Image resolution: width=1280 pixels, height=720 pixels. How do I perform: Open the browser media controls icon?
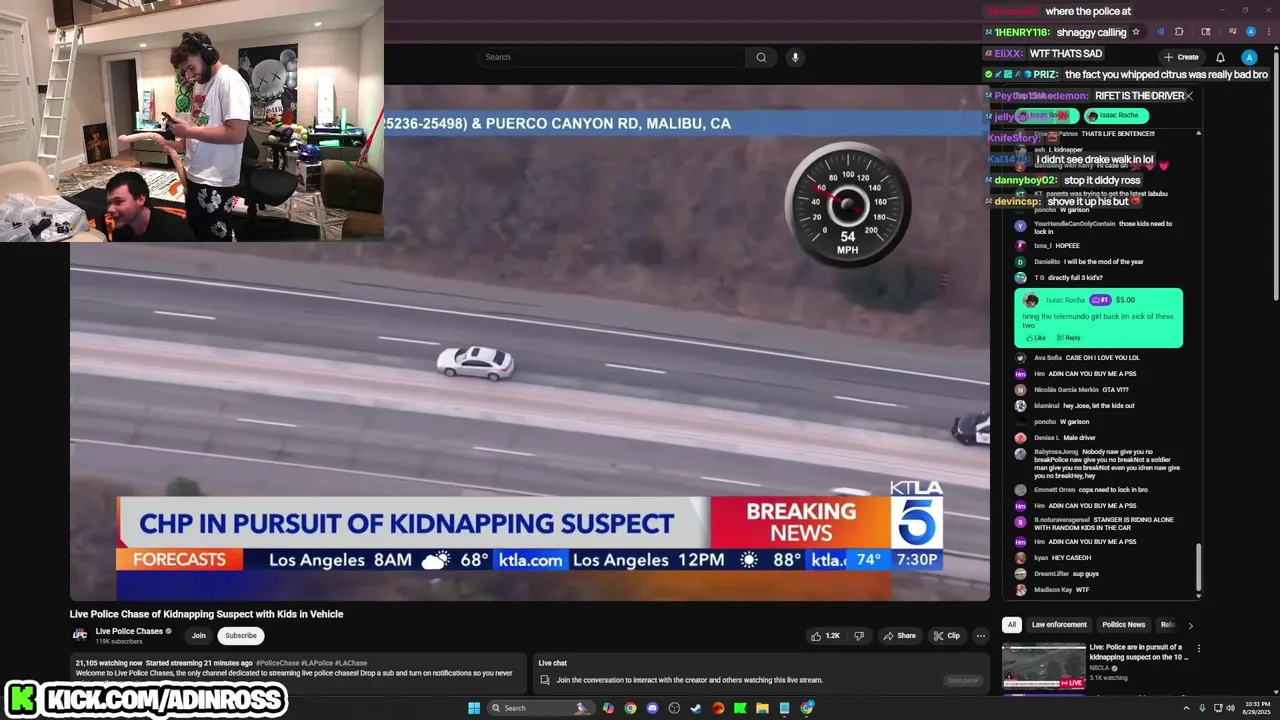pyautogui.click(x=1233, y=32)
